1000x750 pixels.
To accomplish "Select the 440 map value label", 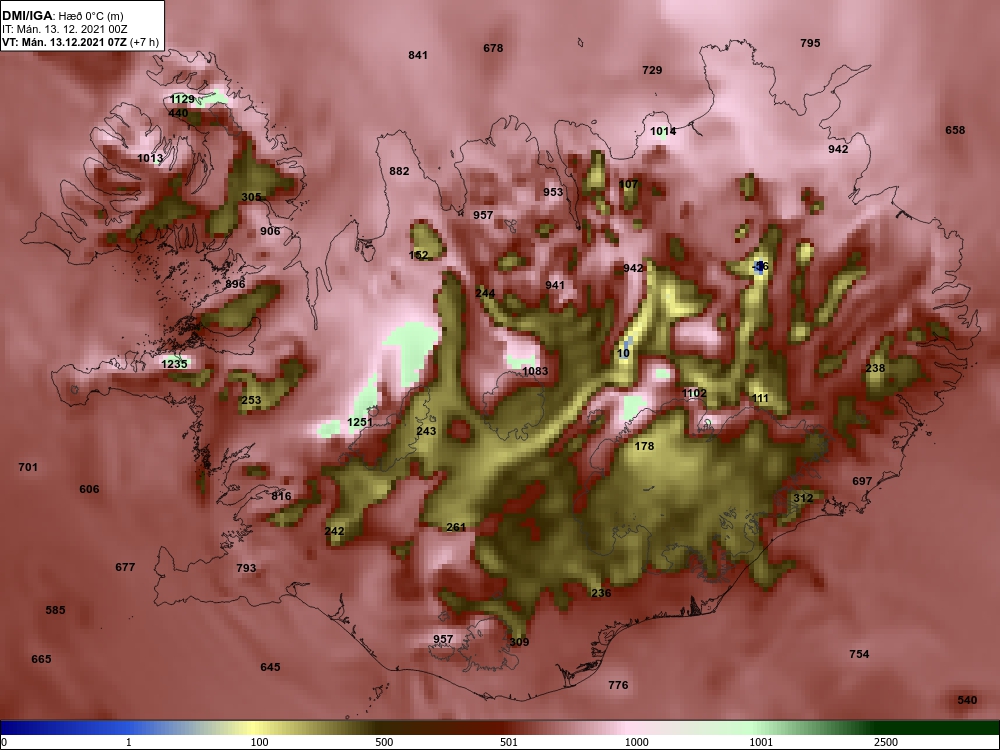I will 178,113.
